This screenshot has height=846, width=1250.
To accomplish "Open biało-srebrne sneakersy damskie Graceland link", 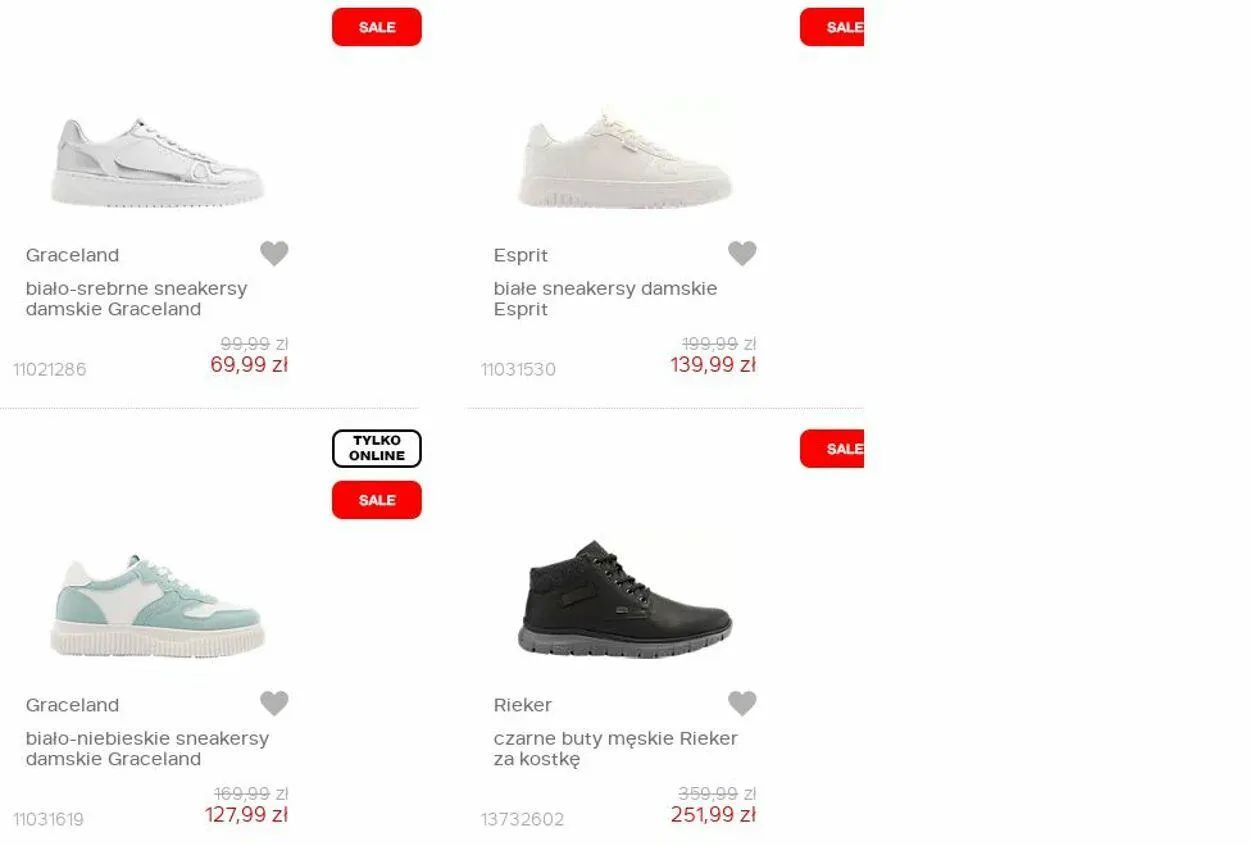I will click(136, 299).
